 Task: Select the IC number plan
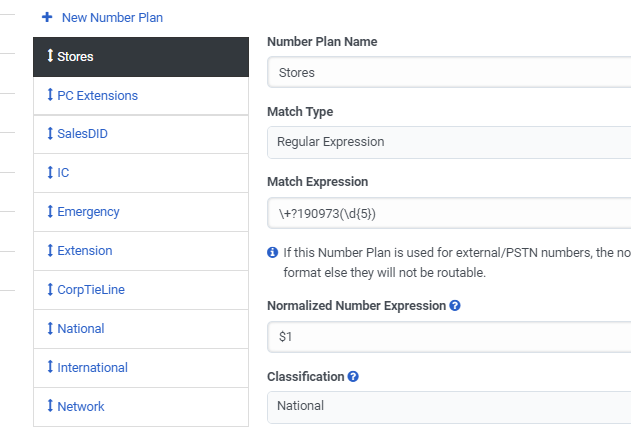[x=64, y=173]
